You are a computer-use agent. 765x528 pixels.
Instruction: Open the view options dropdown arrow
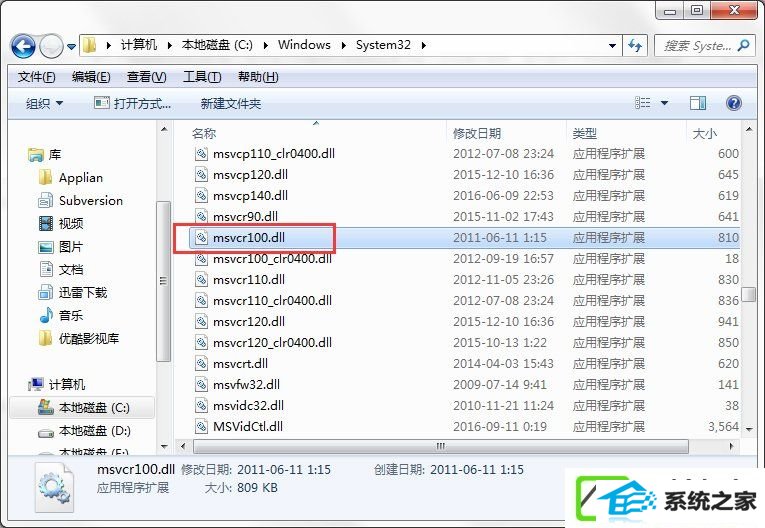pos(664,103)
